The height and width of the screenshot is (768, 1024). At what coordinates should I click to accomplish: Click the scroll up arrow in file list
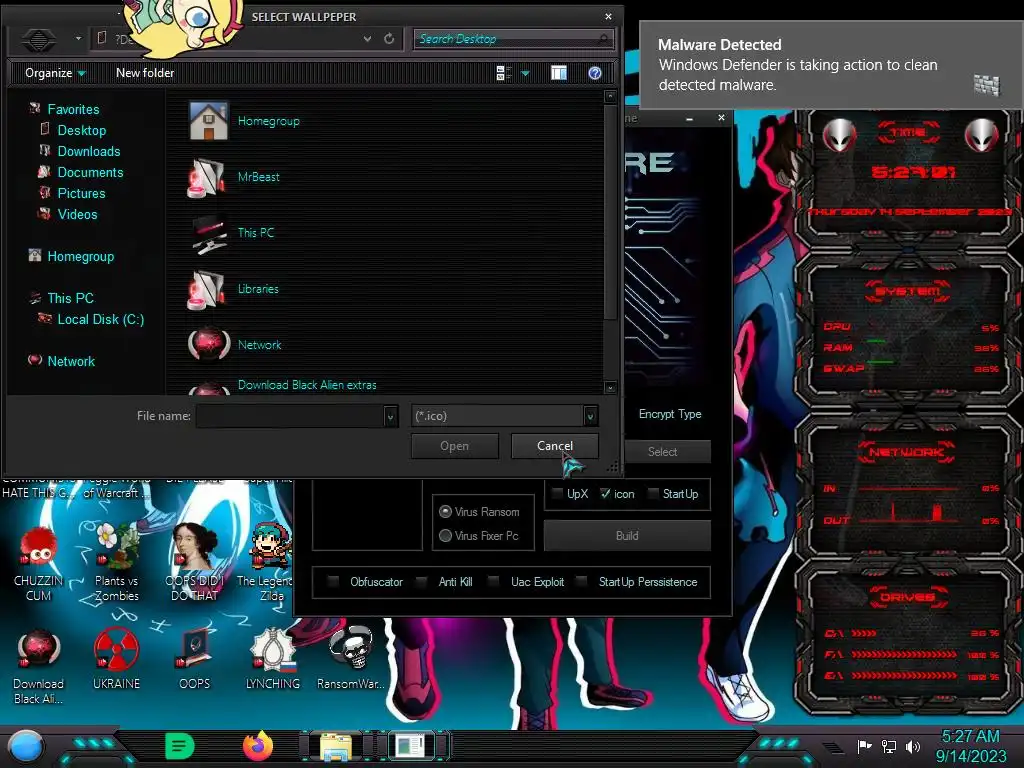[x=610, y=97]
